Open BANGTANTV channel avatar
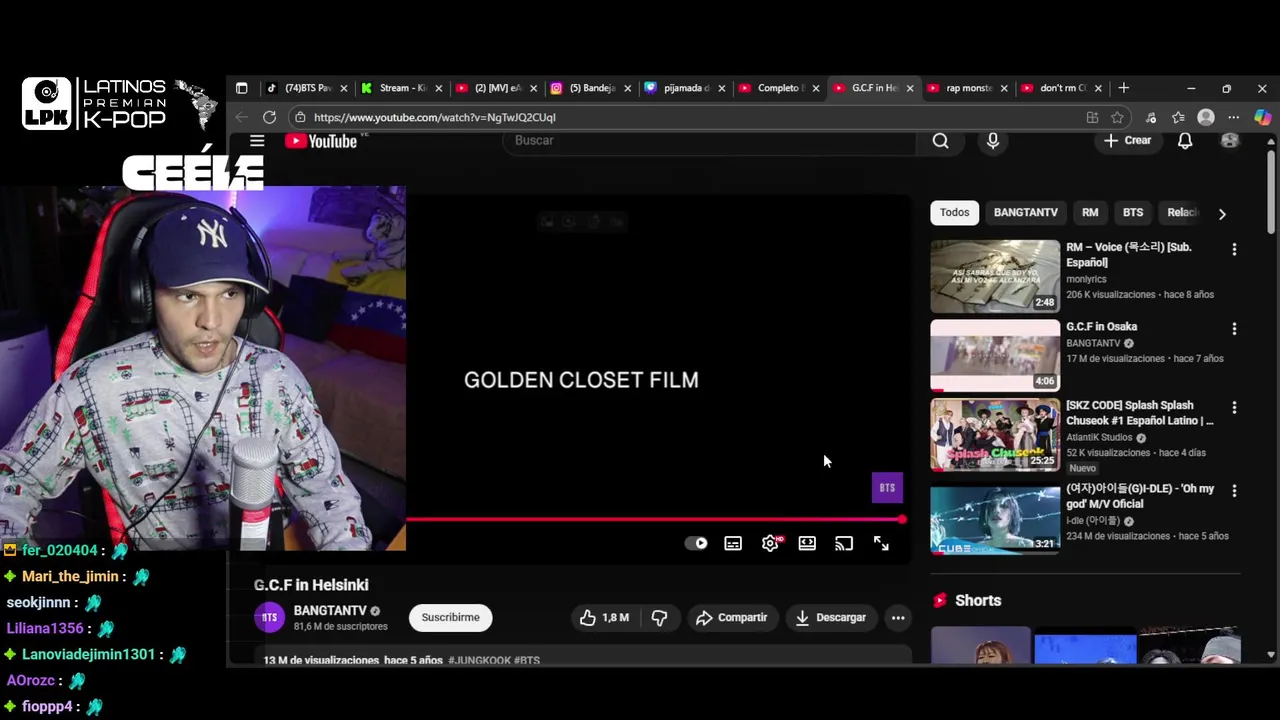Screen dimensions: 1280x720 270,618
